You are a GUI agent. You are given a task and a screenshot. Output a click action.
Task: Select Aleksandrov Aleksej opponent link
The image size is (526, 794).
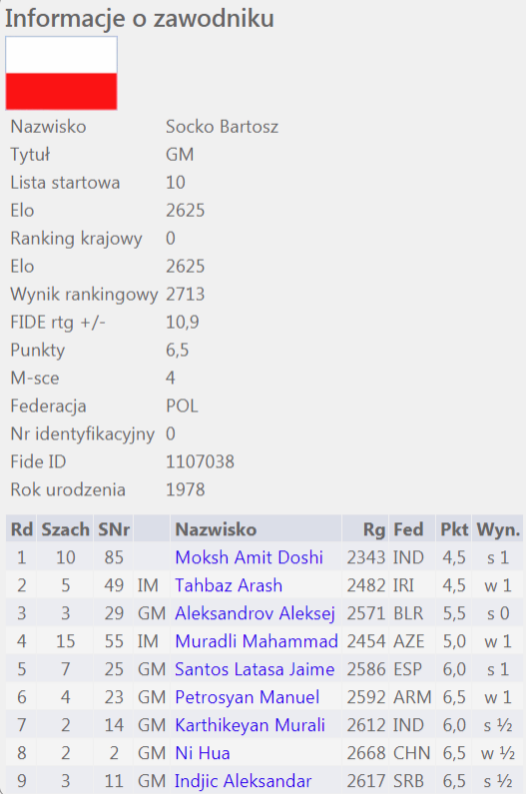click(x=255, y=613)
